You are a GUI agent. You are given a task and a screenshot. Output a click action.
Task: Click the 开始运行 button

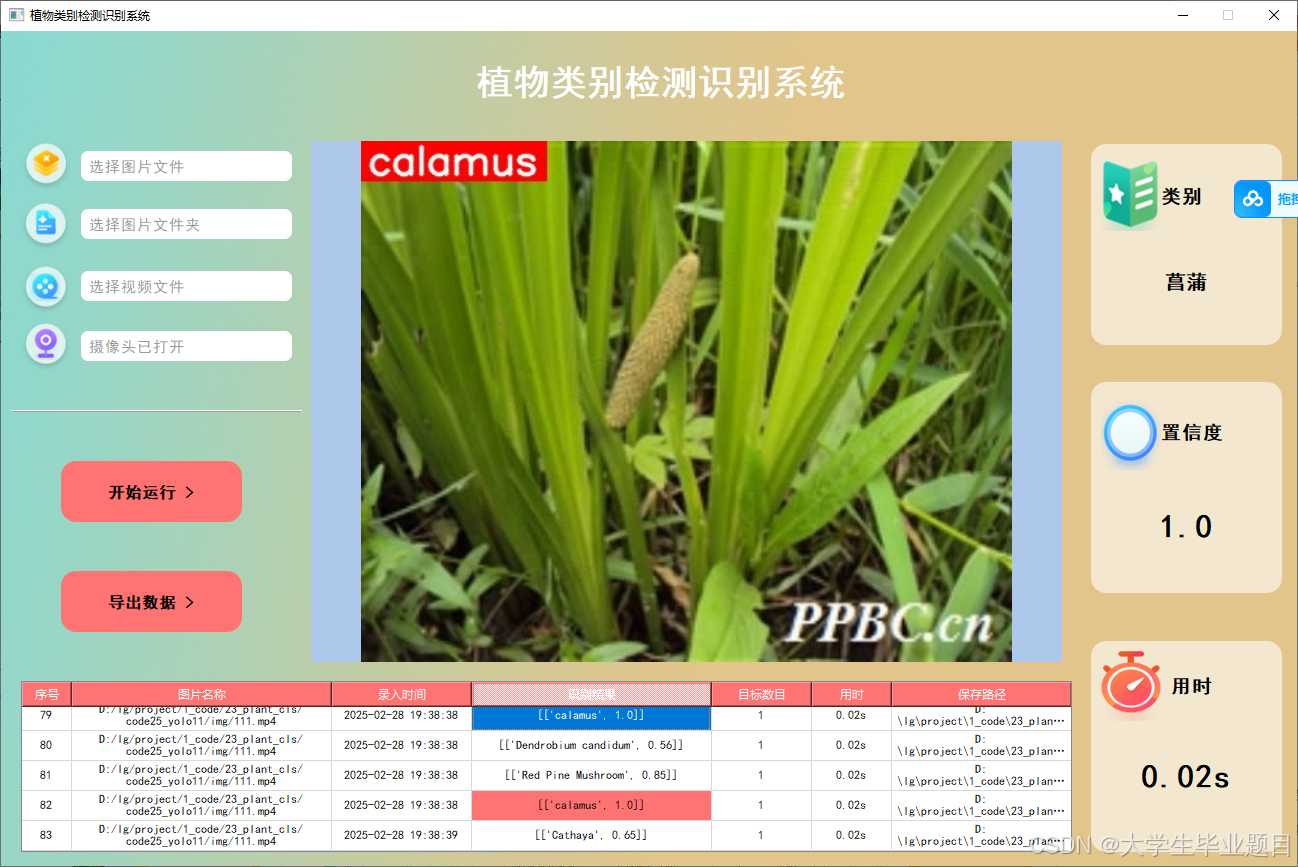coord(151,491)
